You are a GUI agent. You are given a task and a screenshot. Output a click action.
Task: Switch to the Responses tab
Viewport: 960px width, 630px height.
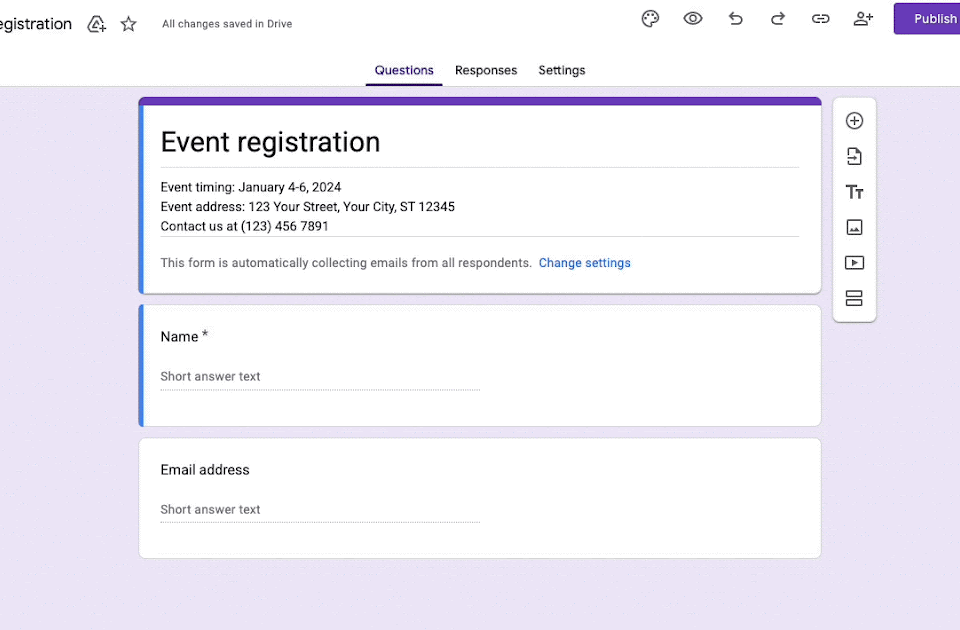(486, 70)
